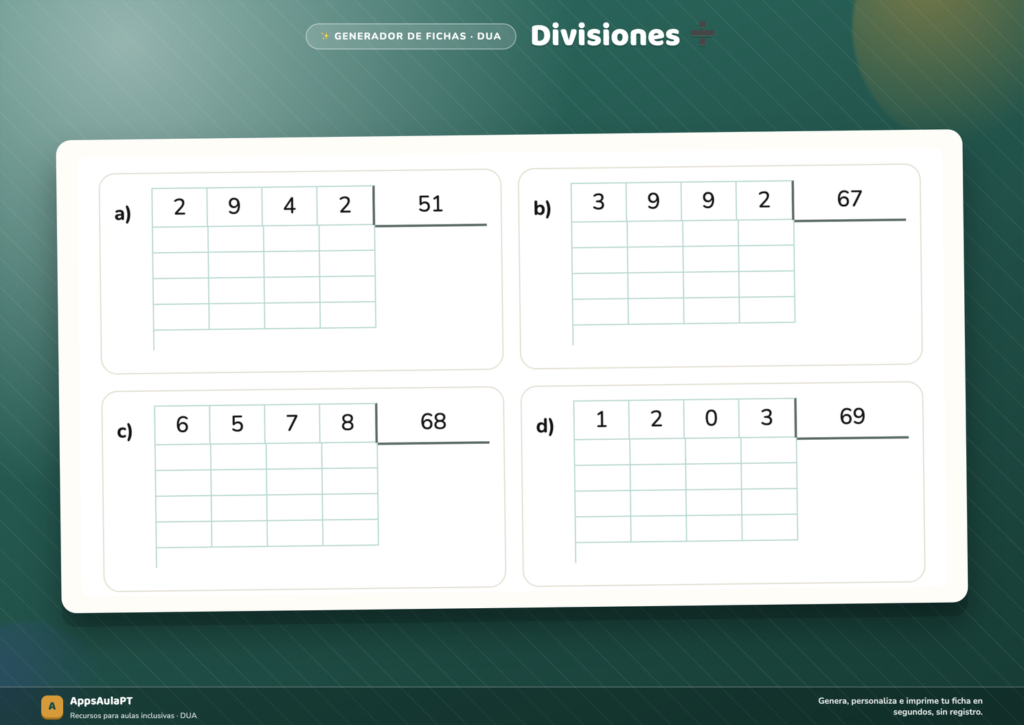Click digit 3 in exercise d dividend
1024x725 pixels.
coord(767,417)
